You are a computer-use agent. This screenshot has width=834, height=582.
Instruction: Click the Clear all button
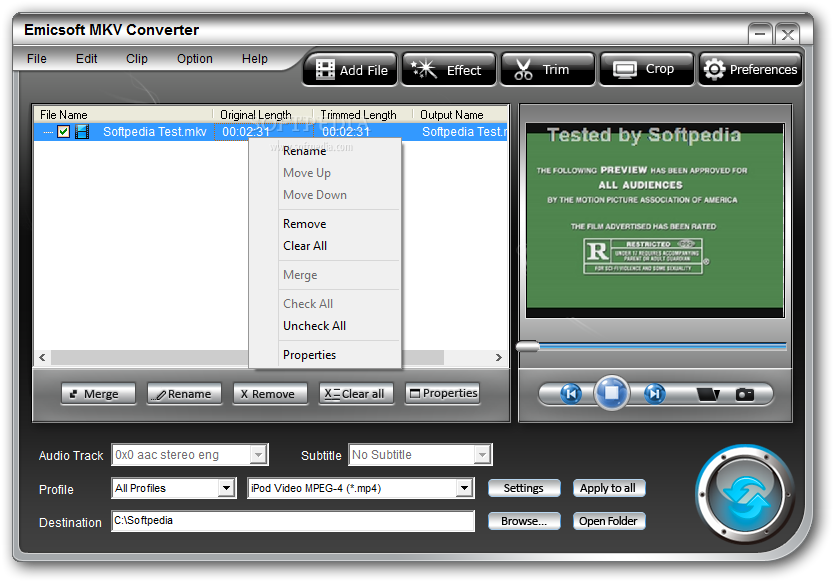click(x=356, y=394)
